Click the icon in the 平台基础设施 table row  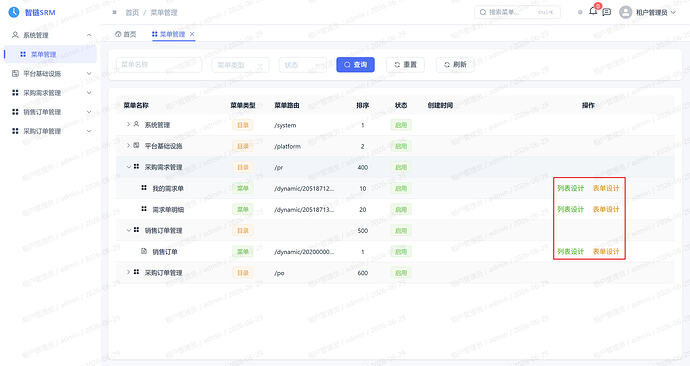(x=136, y=145)
